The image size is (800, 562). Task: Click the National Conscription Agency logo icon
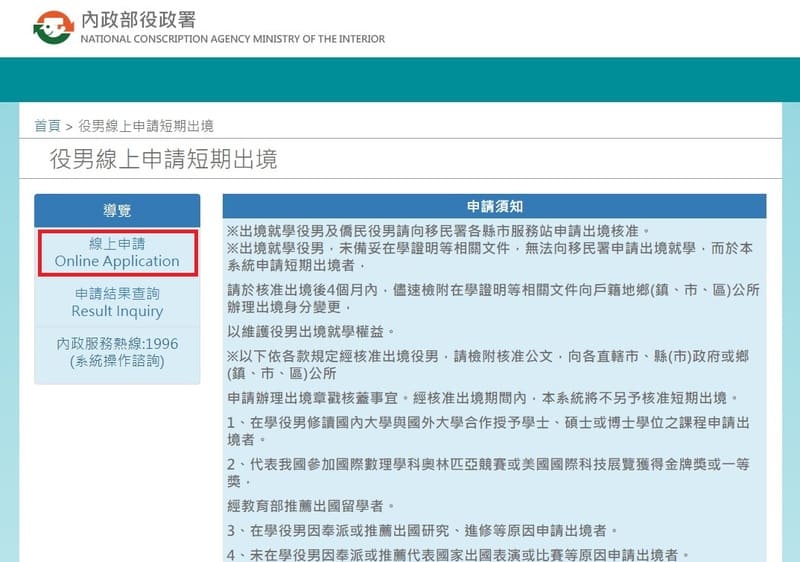click(54, 28)
